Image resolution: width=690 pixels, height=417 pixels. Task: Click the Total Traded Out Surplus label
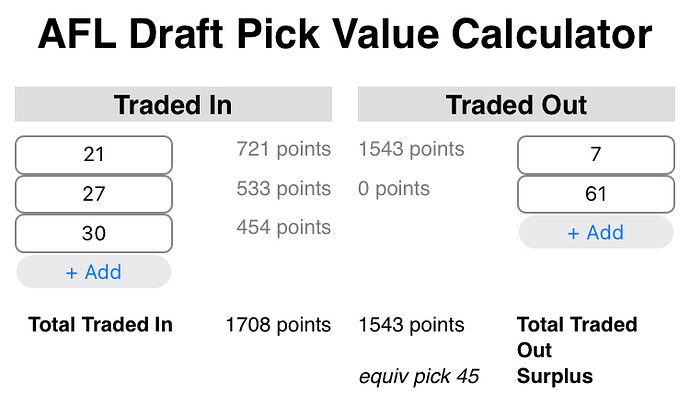[x=576, y=351]
